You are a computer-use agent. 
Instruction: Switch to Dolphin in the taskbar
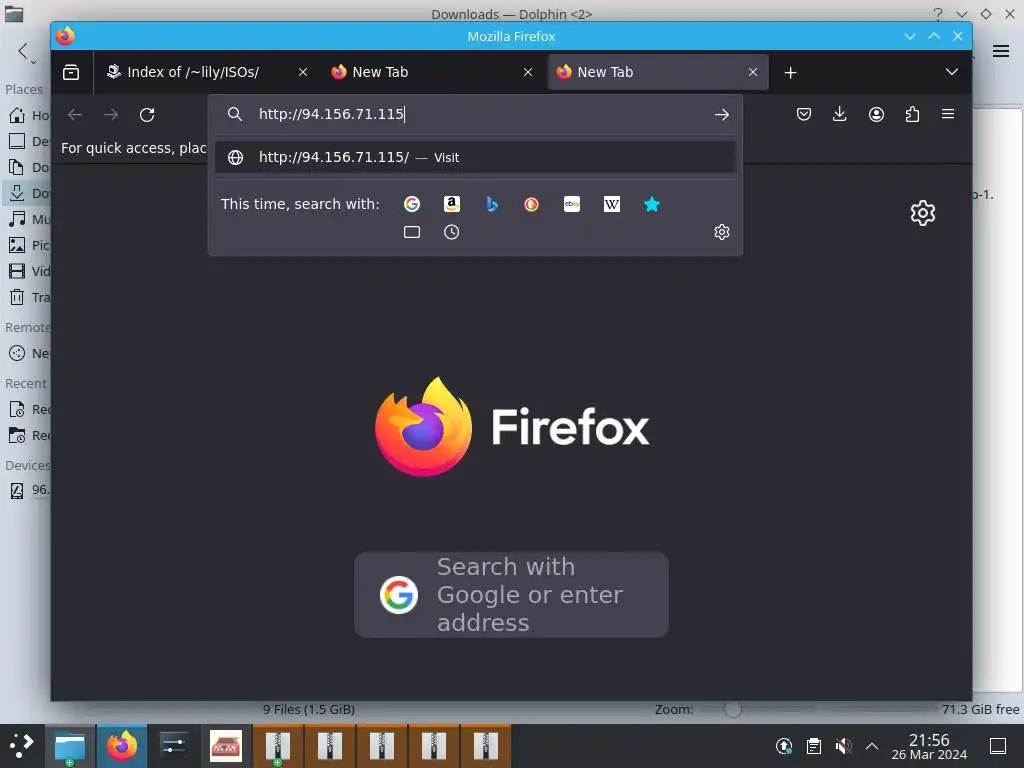click(70, 746)
